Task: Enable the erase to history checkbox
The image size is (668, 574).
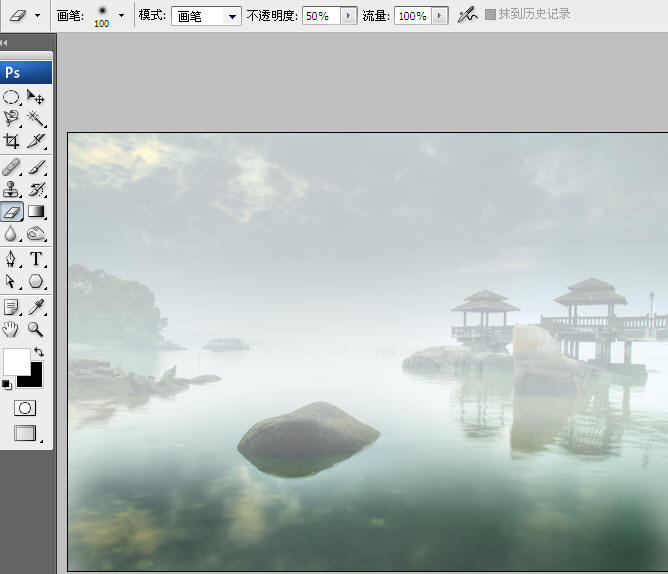Action: coord(490,15)
